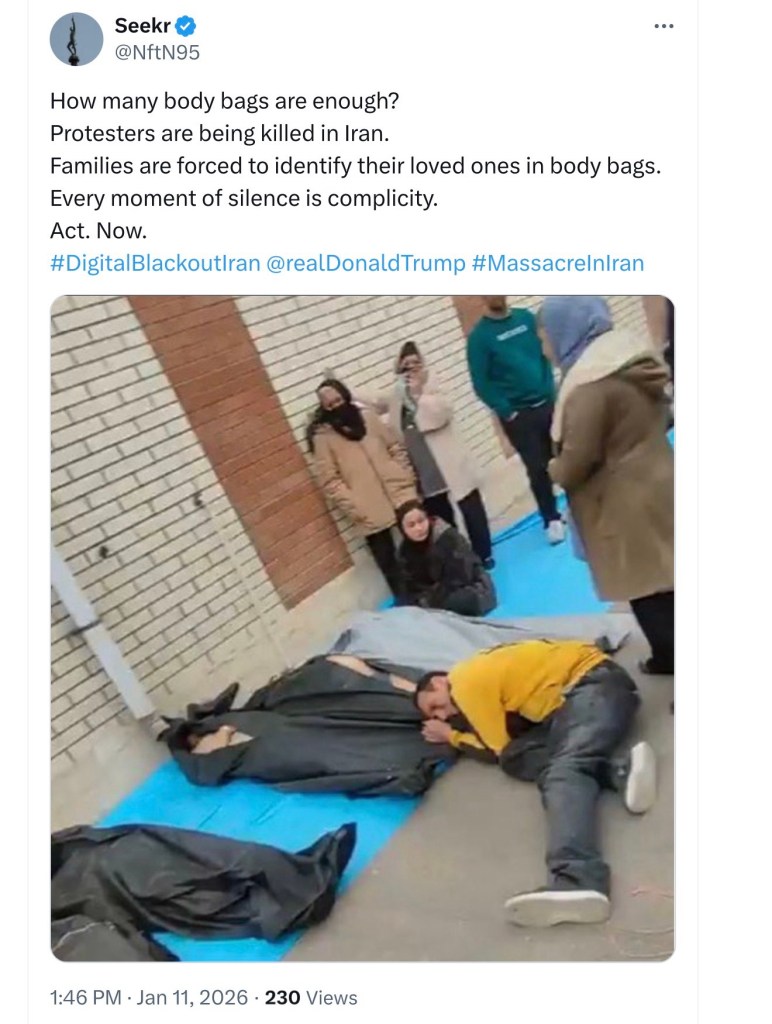The image size is (772, 1024).
Task: Open the @NftN95 handle link
Action: (x=157, y=52)
